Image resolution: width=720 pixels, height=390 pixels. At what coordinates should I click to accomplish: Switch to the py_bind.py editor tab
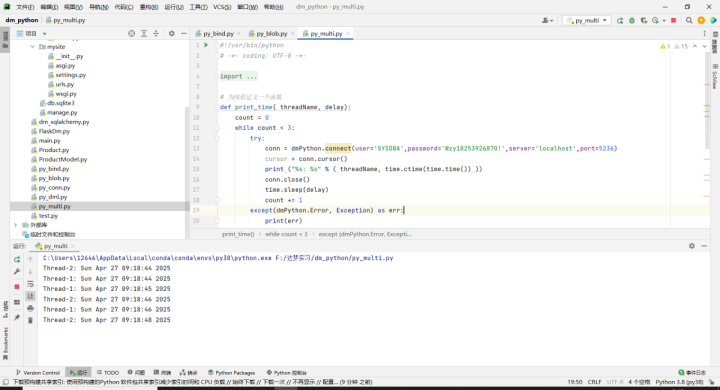(x=218, y=34)
